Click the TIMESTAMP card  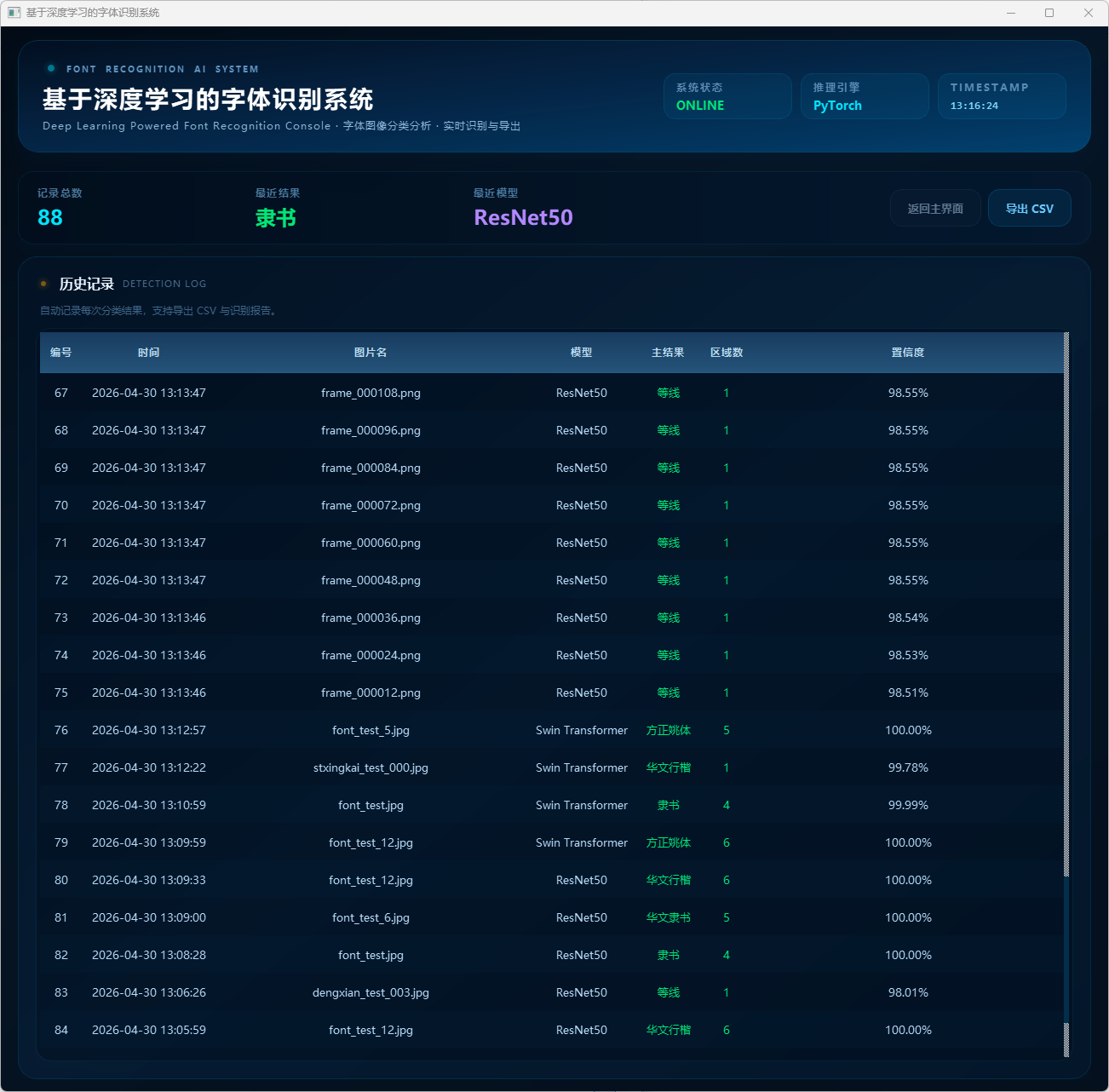(1002, 96)
